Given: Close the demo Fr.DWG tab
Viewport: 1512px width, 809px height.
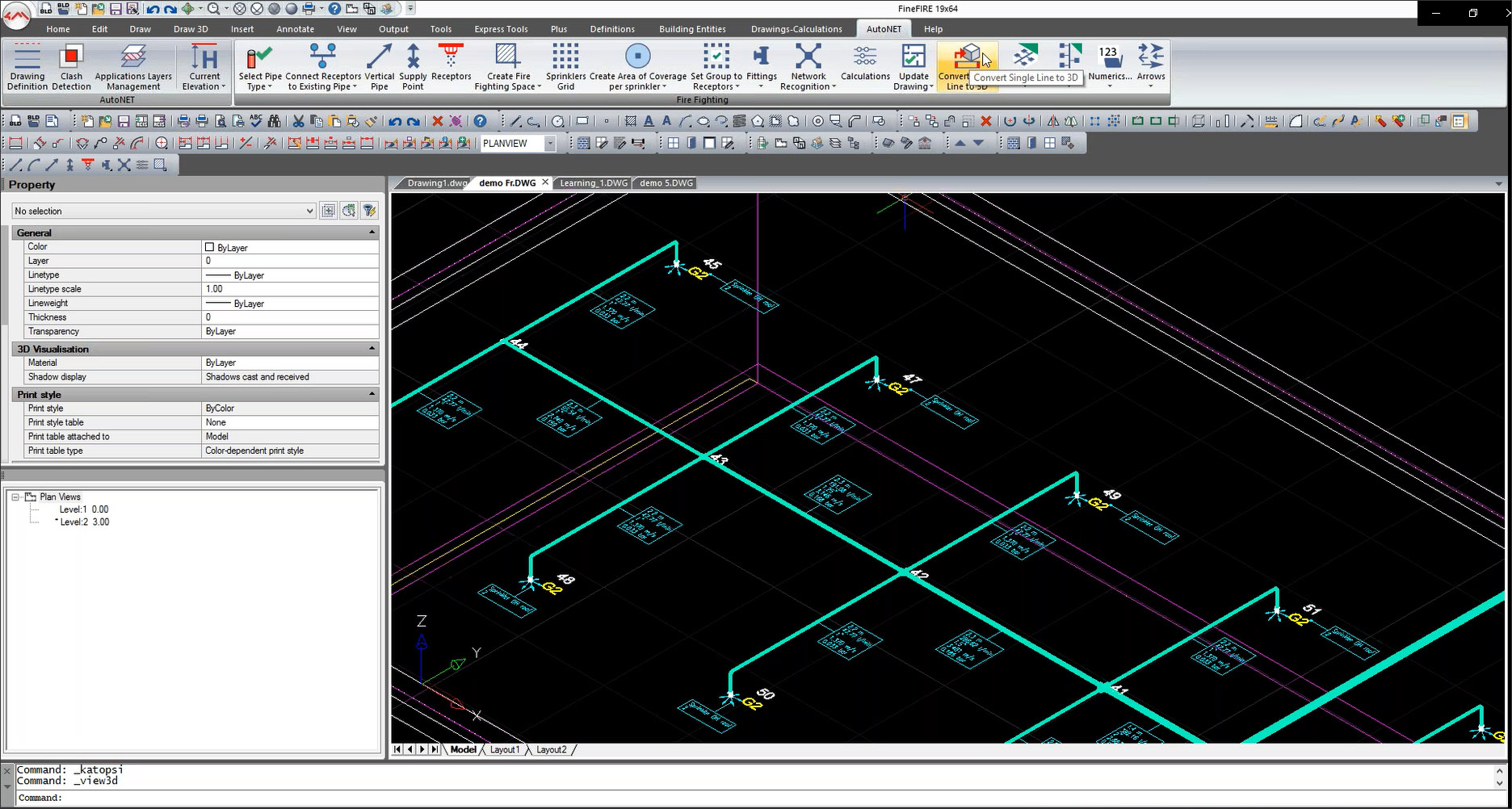Looking at the screenshot, I should click(x=545, y=182).
